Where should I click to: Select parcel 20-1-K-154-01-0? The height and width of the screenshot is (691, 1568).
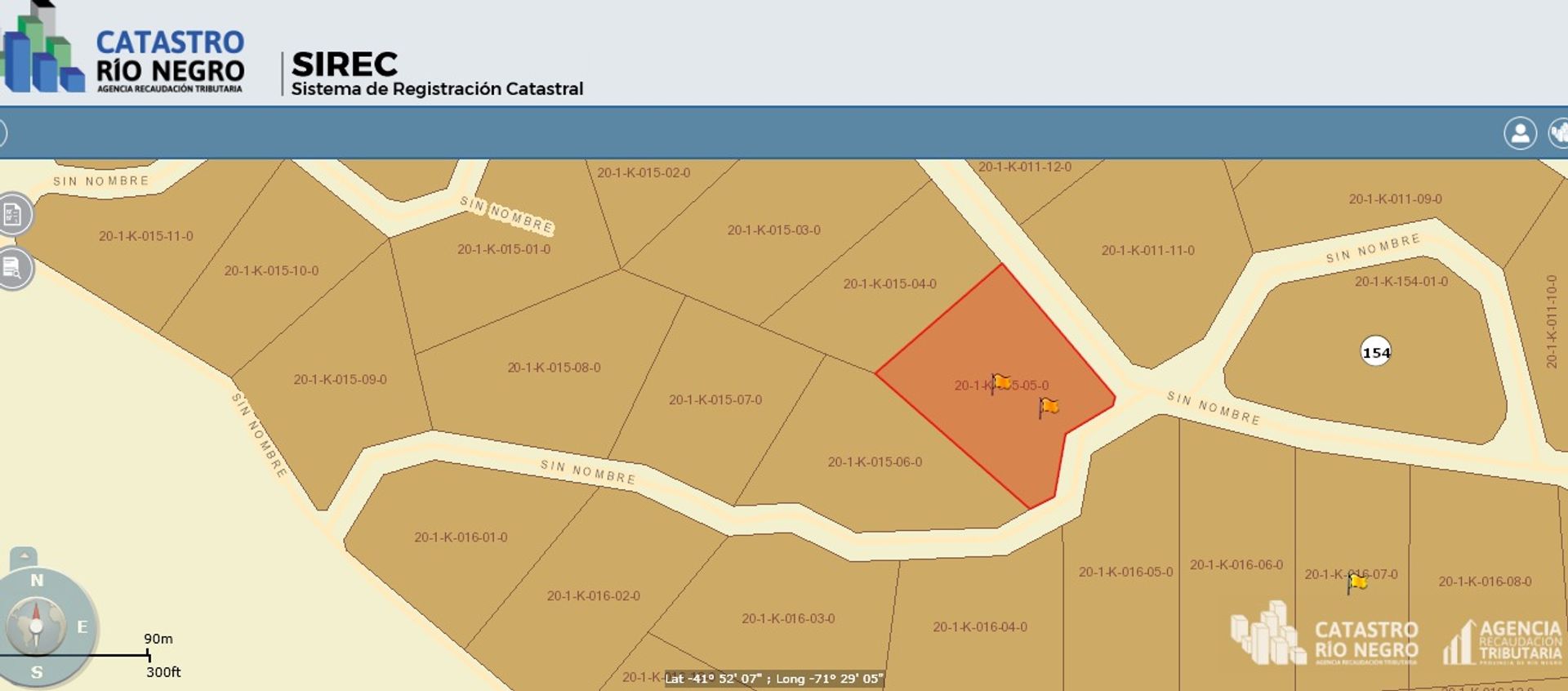1401,282
